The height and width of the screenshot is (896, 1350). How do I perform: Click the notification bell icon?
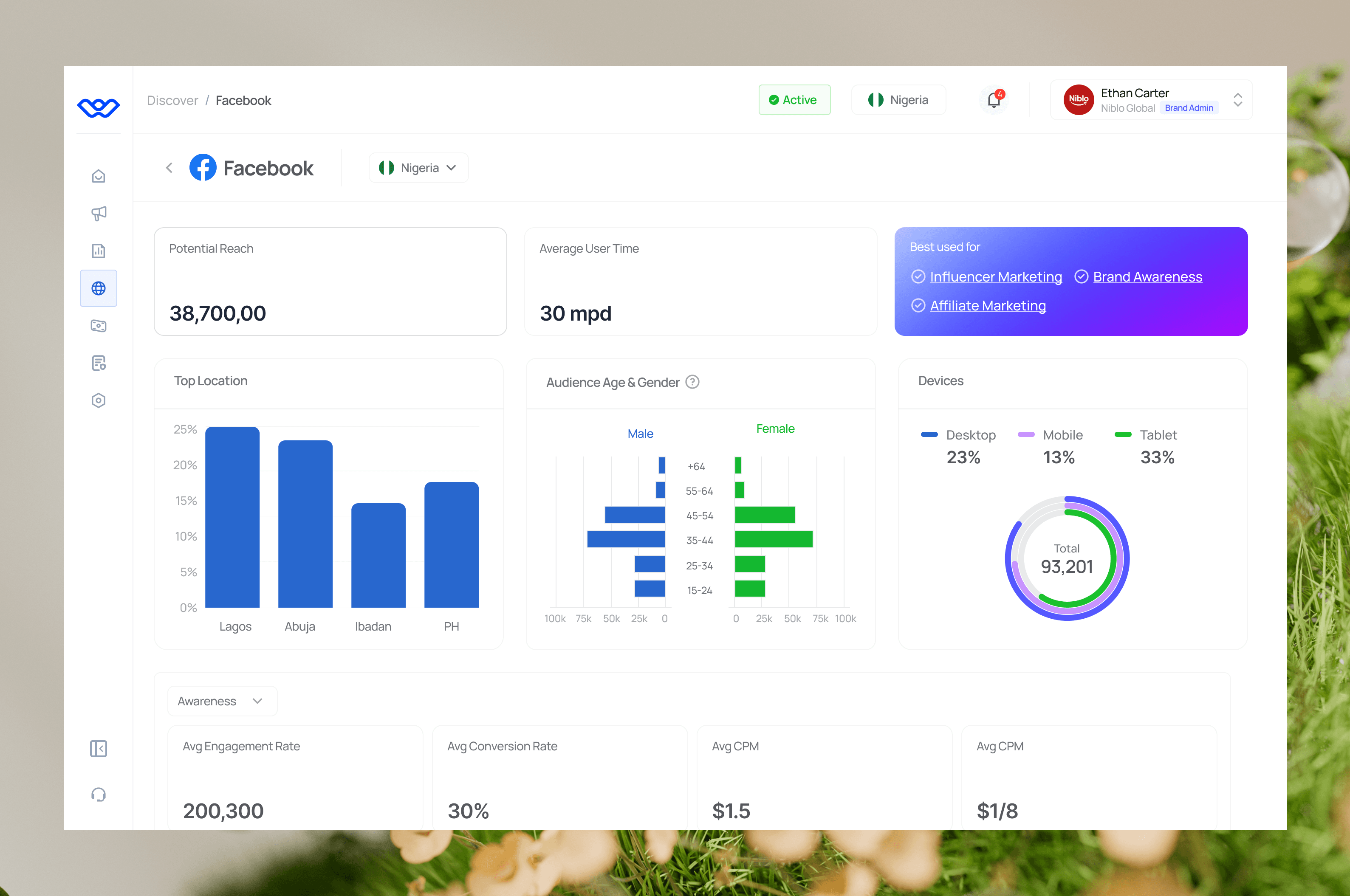(994, 100)
